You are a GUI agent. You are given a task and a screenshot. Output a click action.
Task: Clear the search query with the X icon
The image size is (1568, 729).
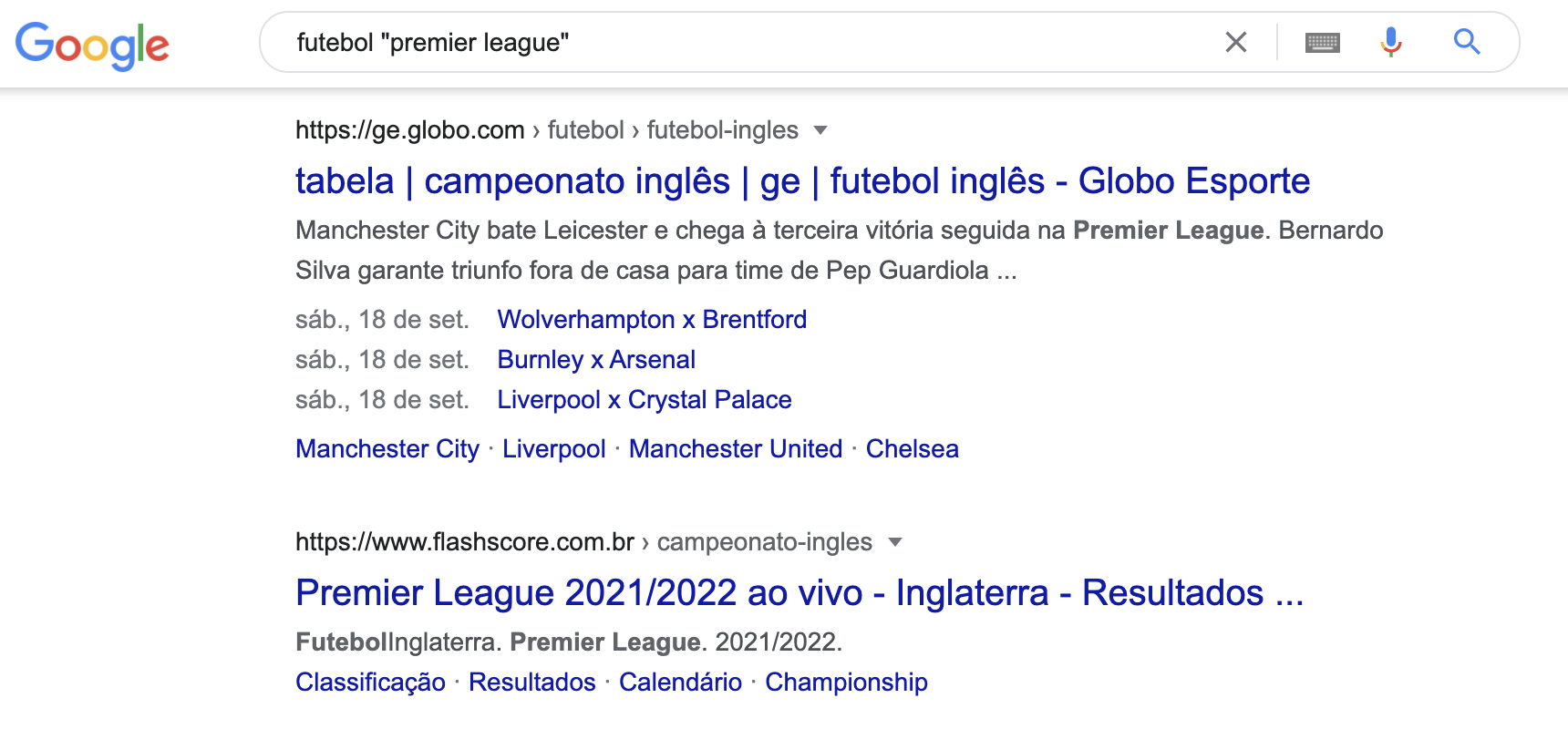pyautogui.click(x=1237, y=42)
